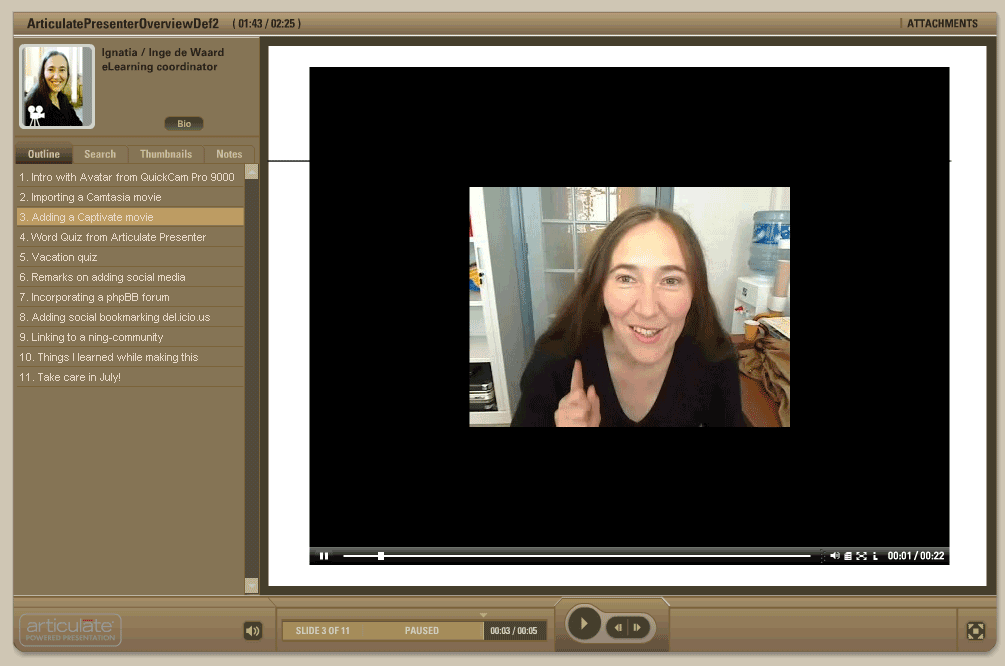Select slide 5 Vacation quiz
The height and width of the screenshot is (666, 1005).
pos(130,257)
